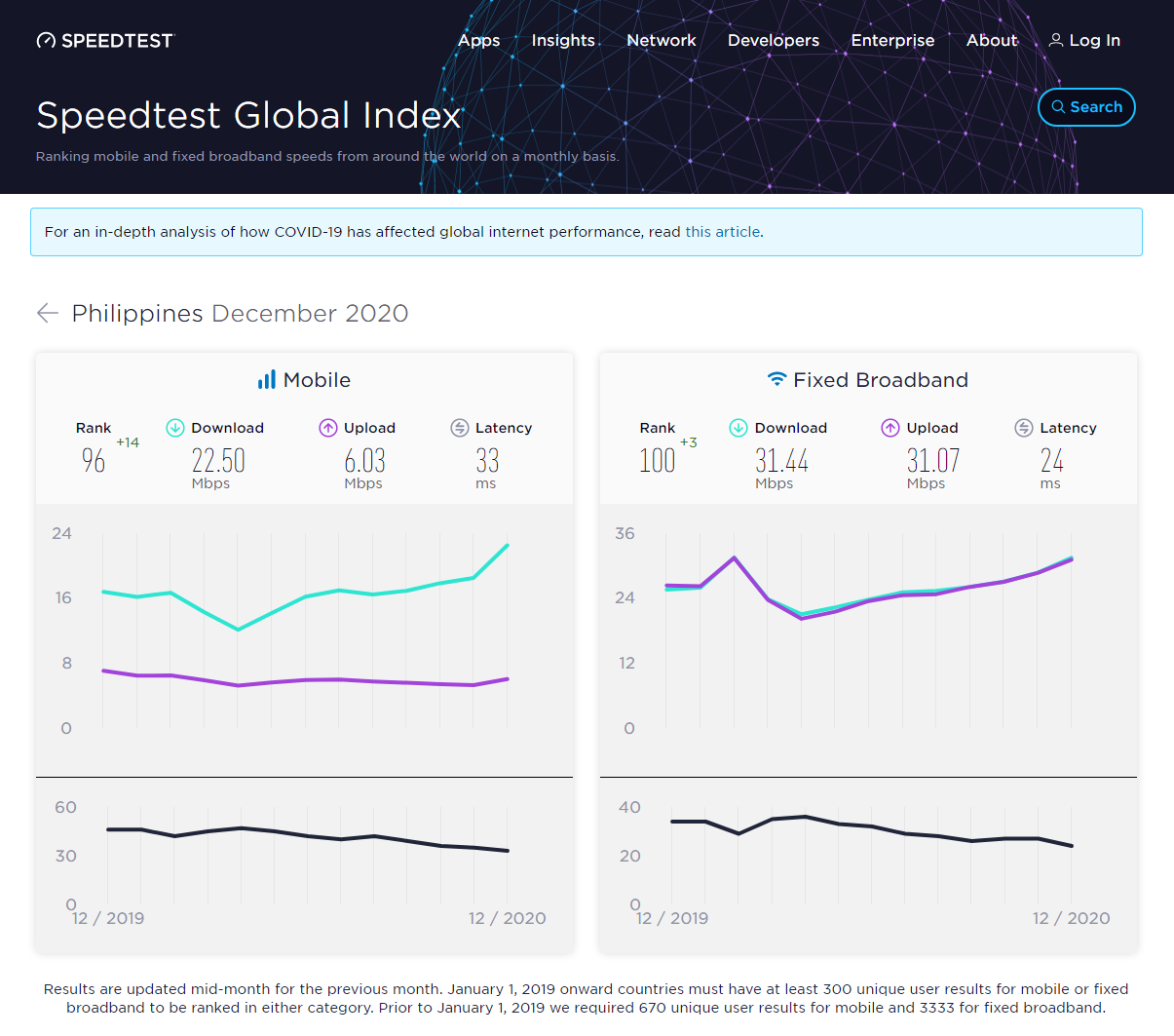Click the Log In person icon
Screen dimensions: 1174x1036
pos(1056,40)
